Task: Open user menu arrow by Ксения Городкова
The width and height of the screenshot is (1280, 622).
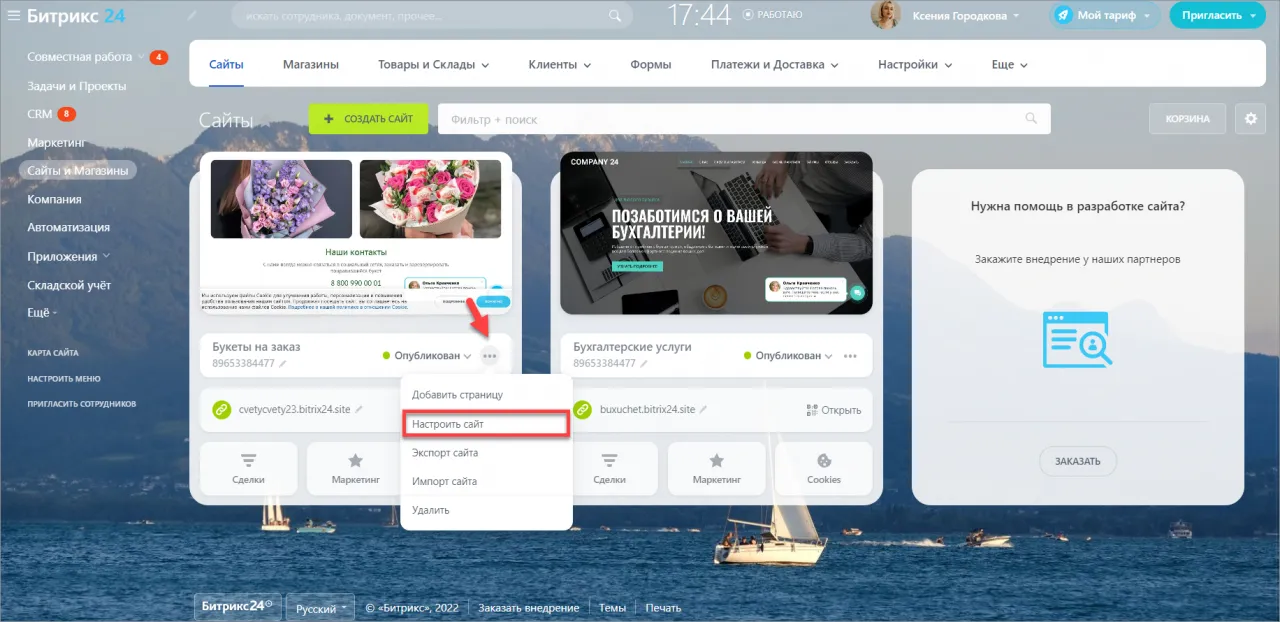Action: (1017, 16)
